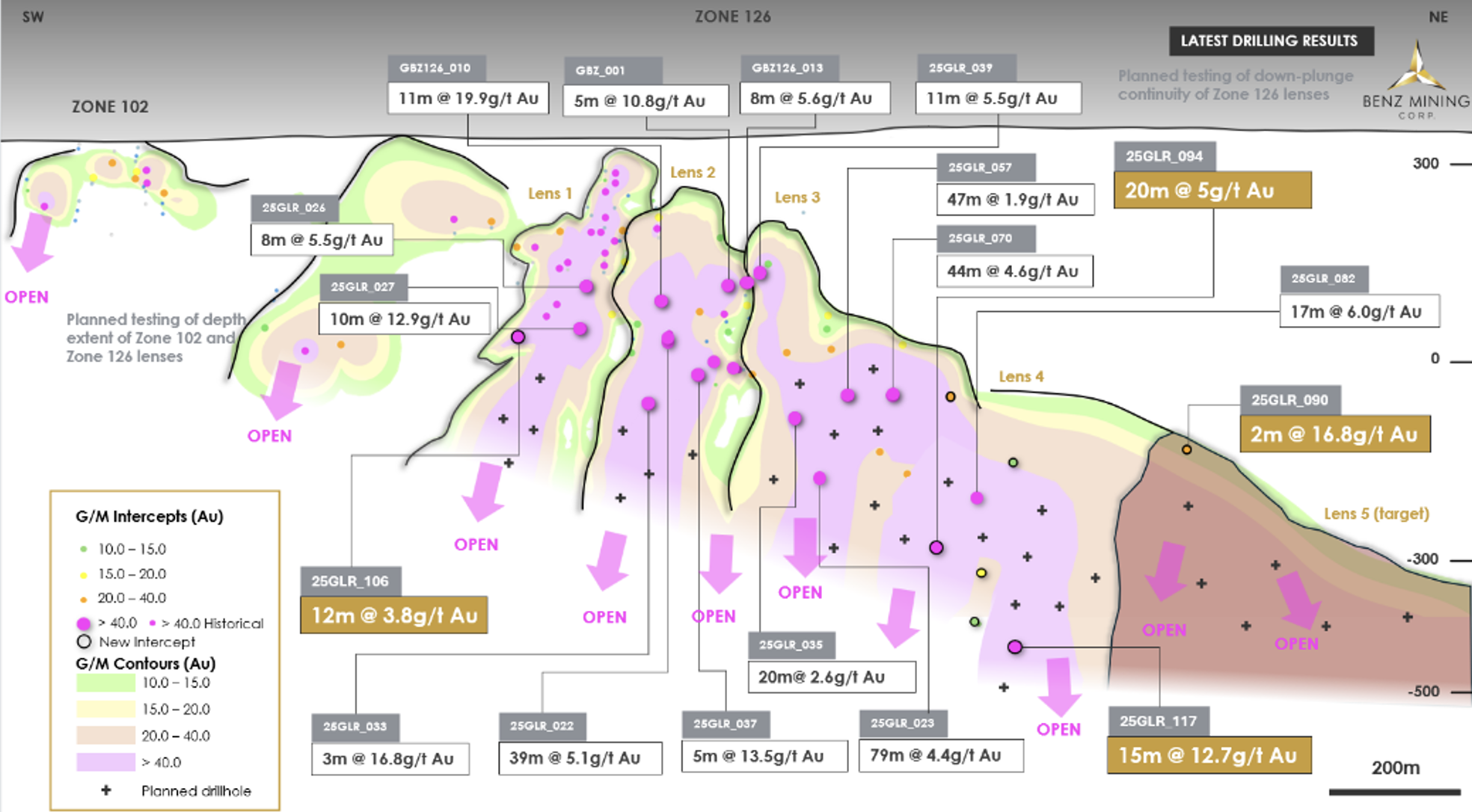
Task: Click the GBZ126_010 hole label
Action: click(435, 68)
